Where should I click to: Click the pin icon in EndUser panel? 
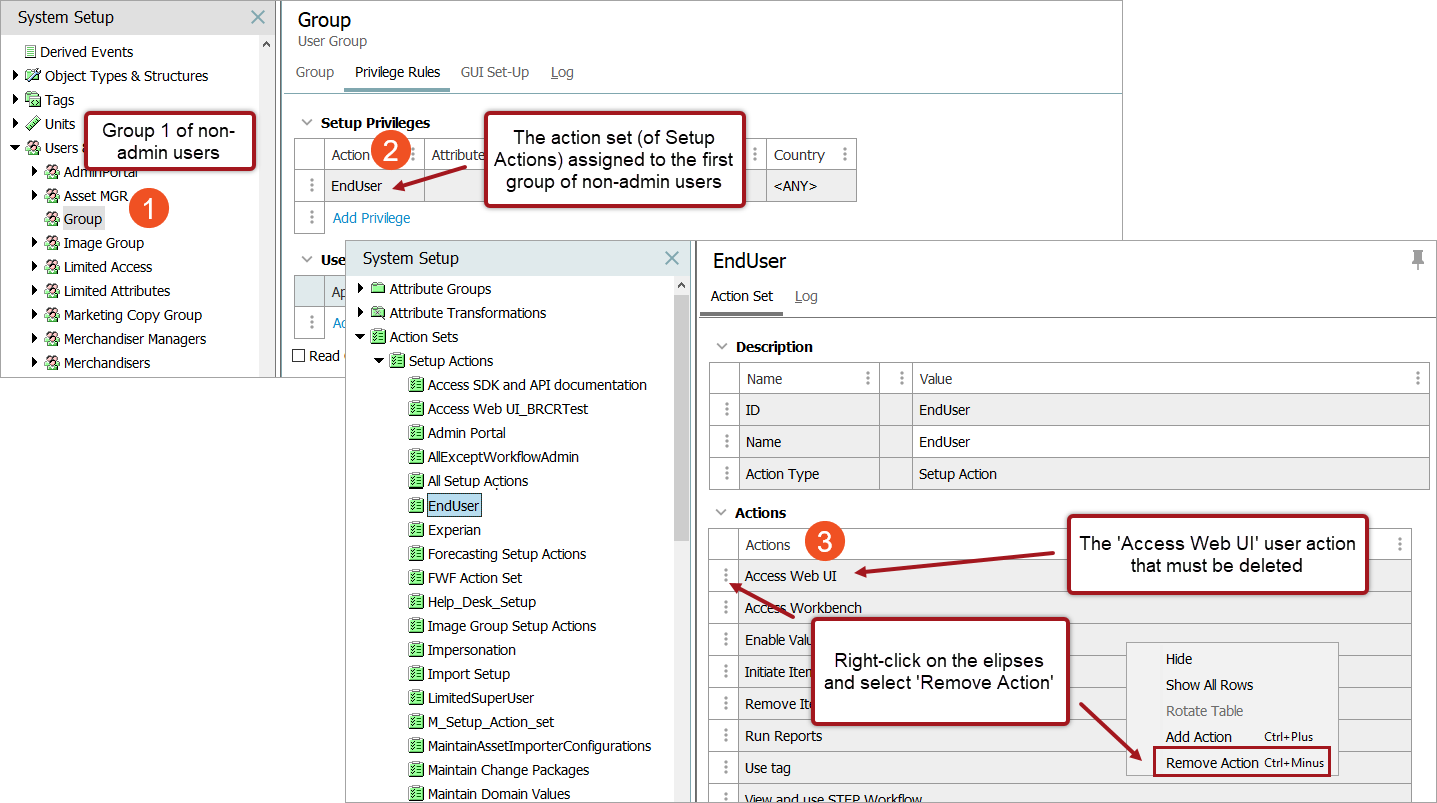coord(1417,260)
